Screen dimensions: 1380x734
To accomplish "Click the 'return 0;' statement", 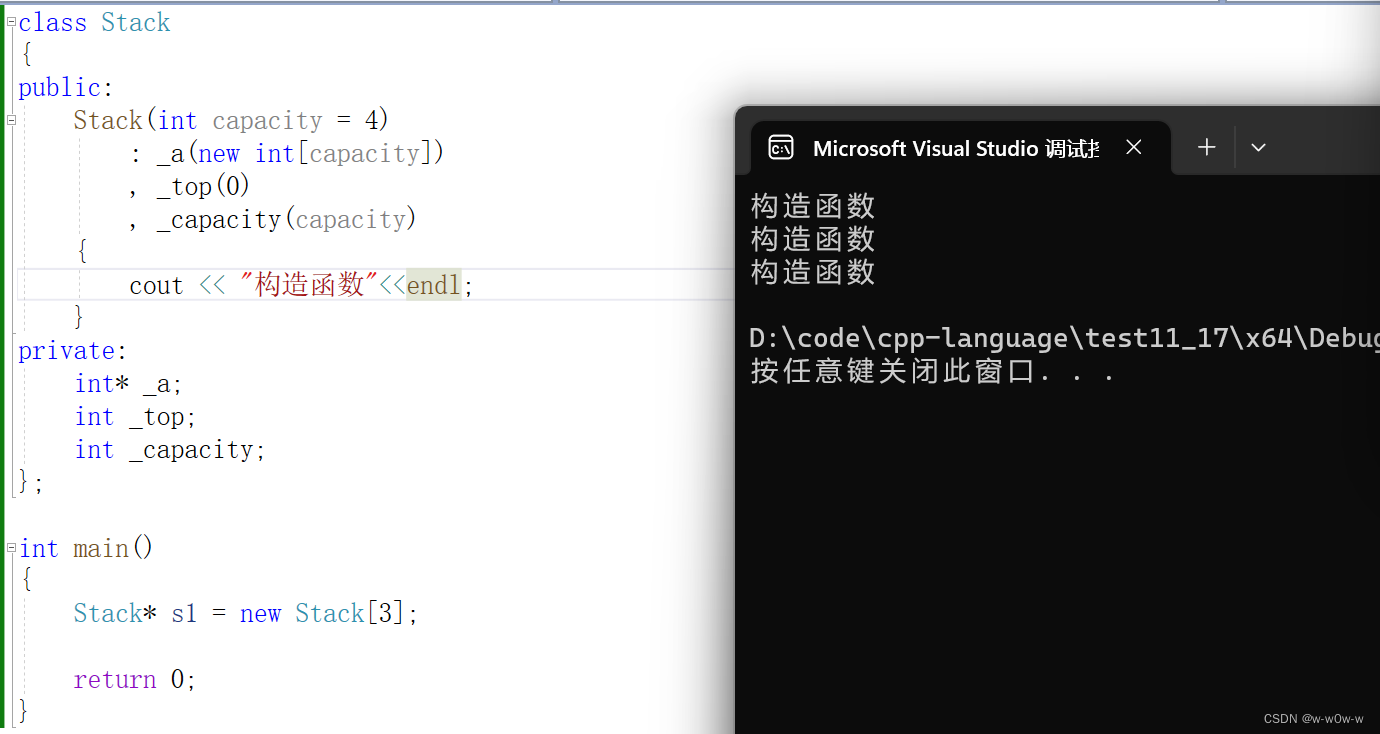I will click(135, 680).
